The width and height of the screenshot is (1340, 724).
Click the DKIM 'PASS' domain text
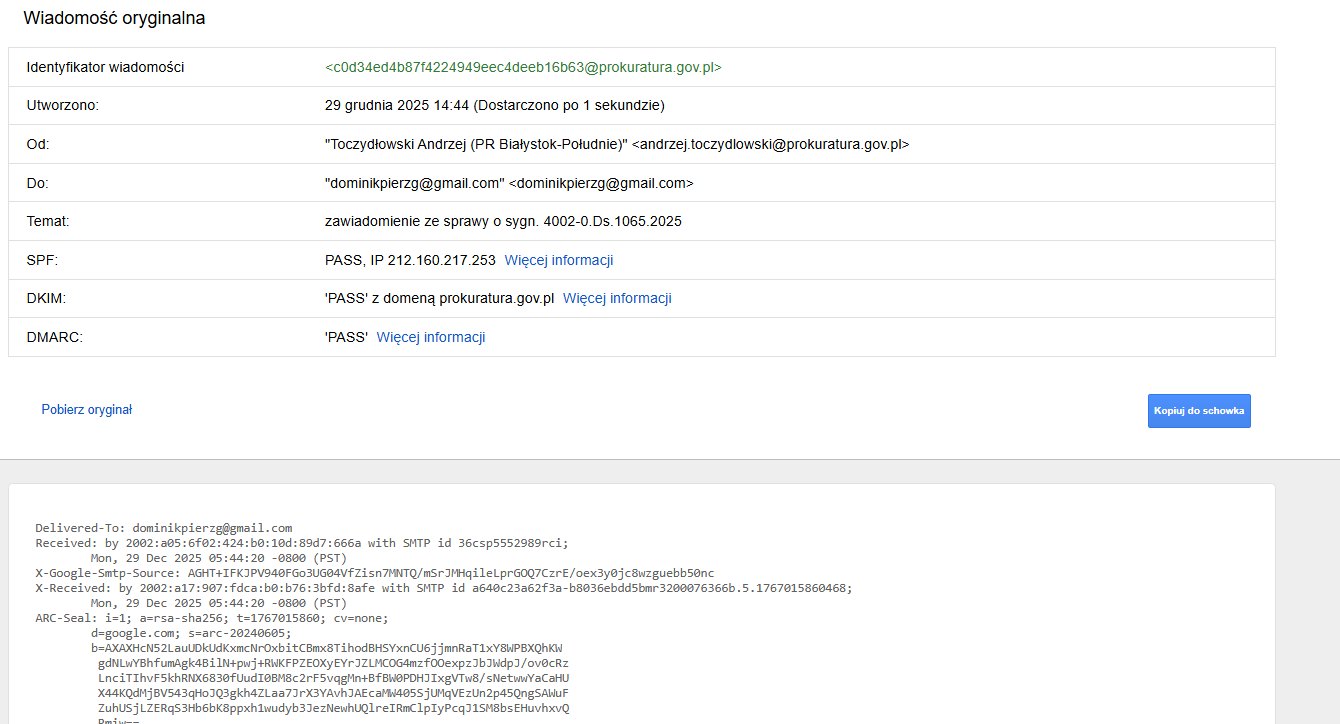pos(439,298)
